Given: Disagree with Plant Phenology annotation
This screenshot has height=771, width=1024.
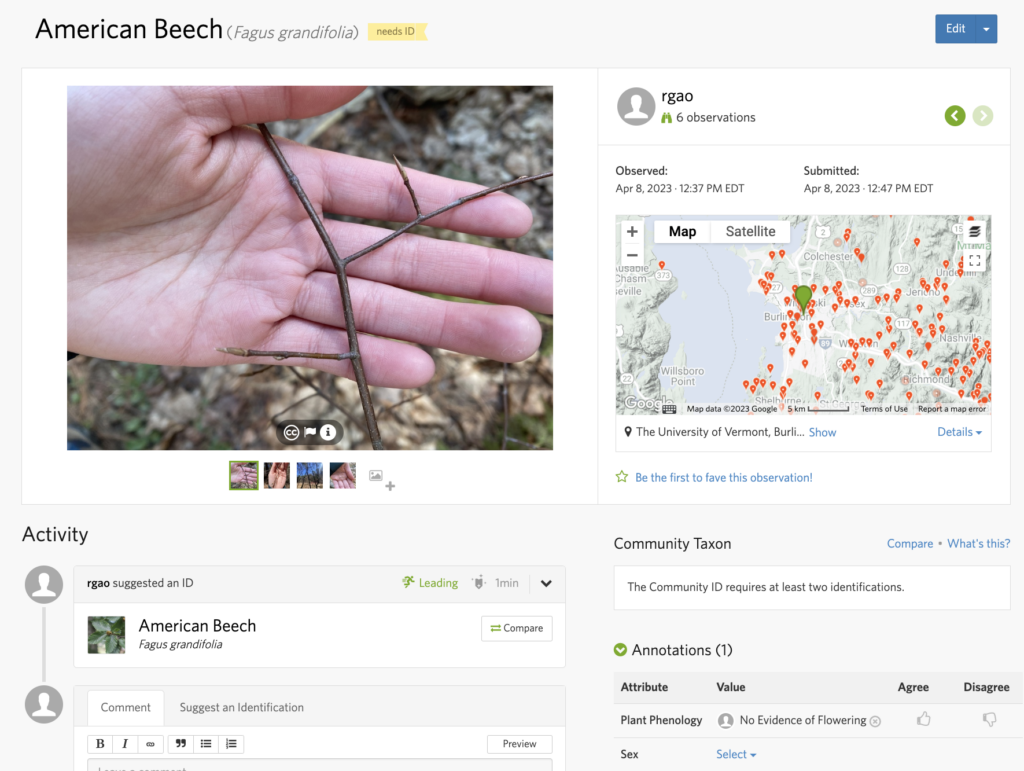Looking at the screenshot, I should 989,719.
